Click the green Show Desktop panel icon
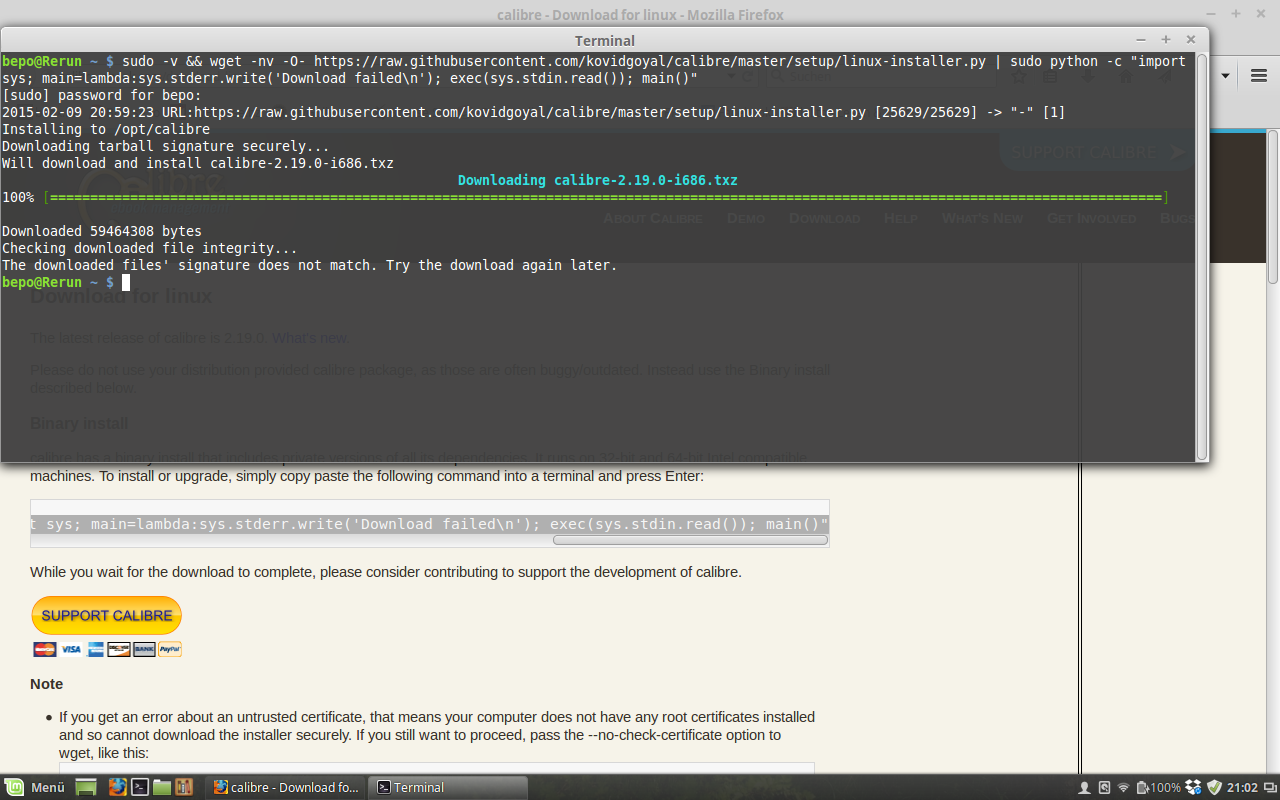Image resolution: width=1280 pixels, height=800 pixels. pos(86,787)
